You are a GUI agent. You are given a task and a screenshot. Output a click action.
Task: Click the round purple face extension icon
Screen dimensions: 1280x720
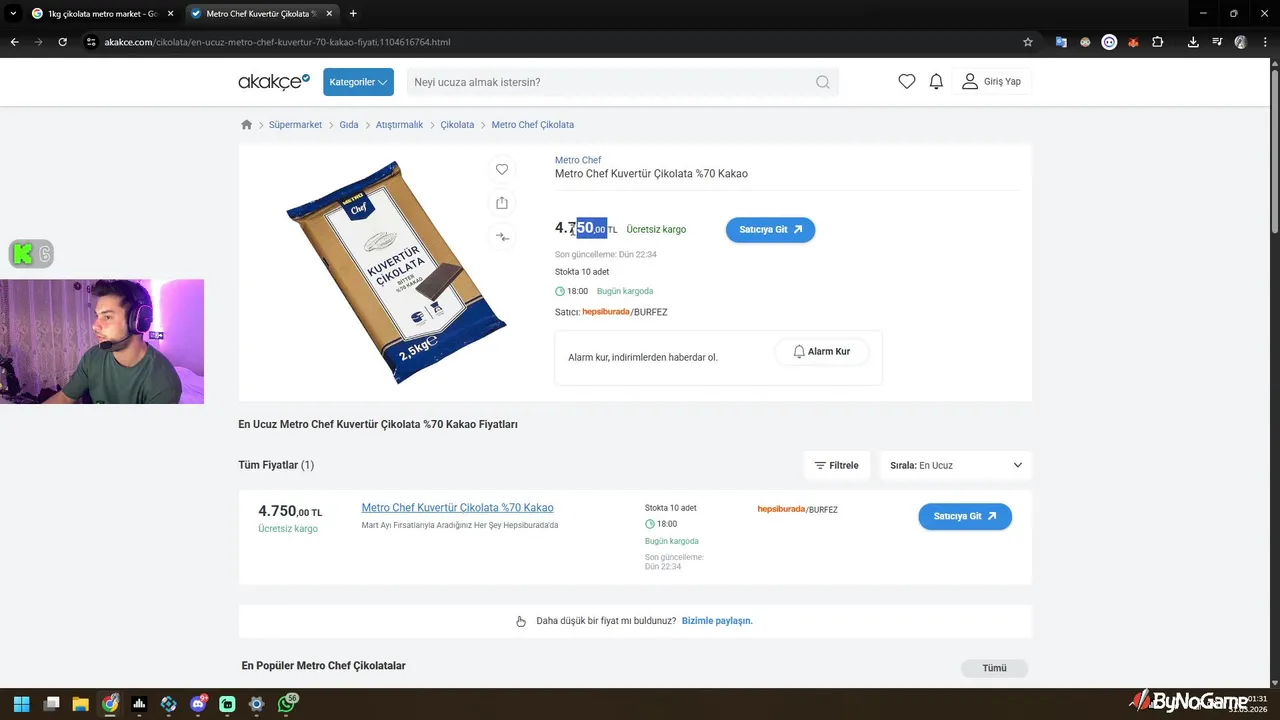tap(1109, 42)
